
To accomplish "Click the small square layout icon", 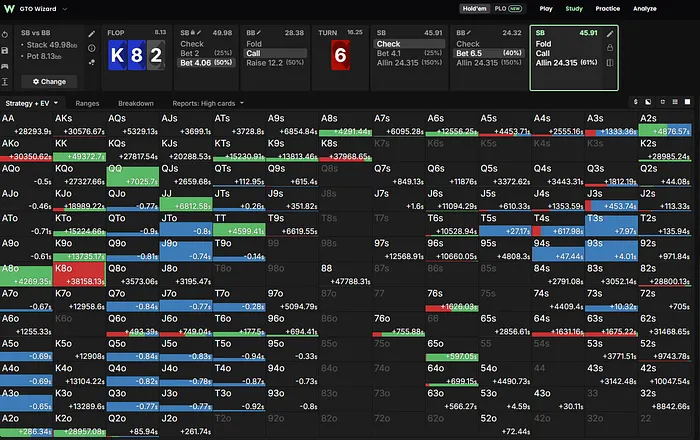I will (x=662, y=102).
